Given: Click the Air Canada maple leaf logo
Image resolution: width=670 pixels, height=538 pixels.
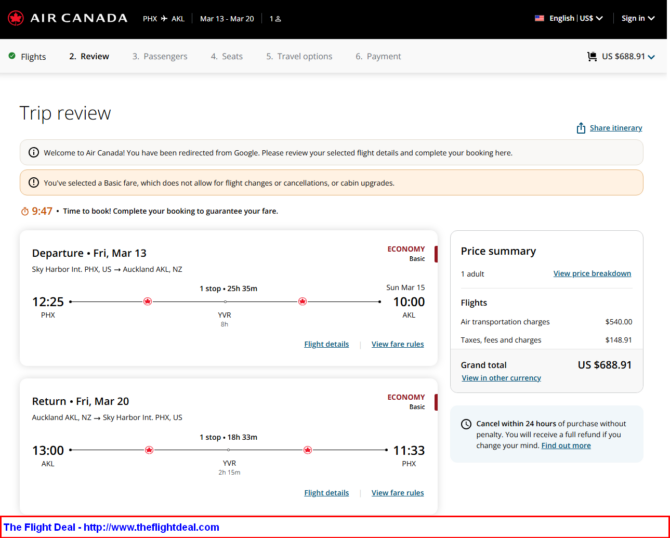Looking at the screenshot, I should [16, 18].
